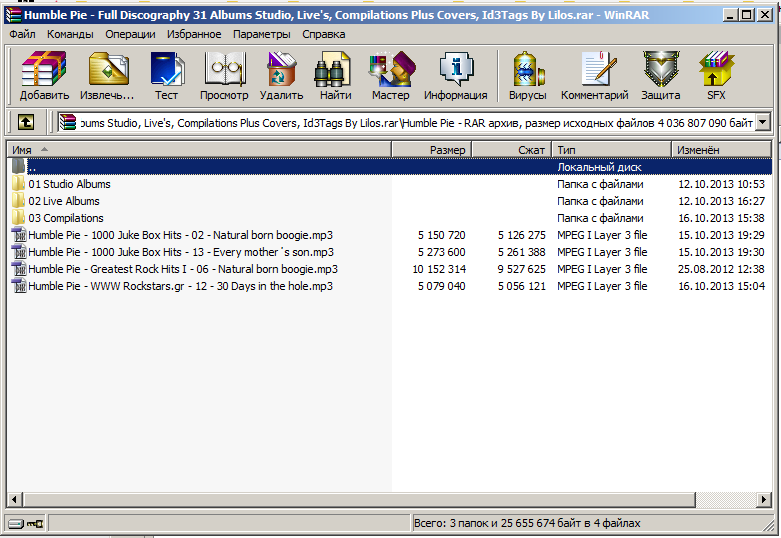This screenshot has height=538, width=781.
Task: Click mp3 icon of Every mother's son file
Action: tap(19, 252)
